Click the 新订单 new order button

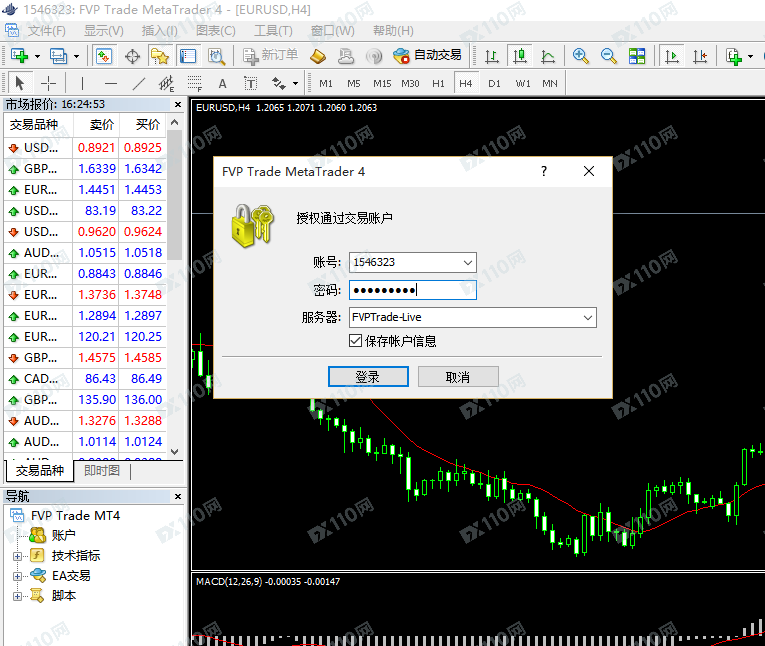tap(271, 56)
